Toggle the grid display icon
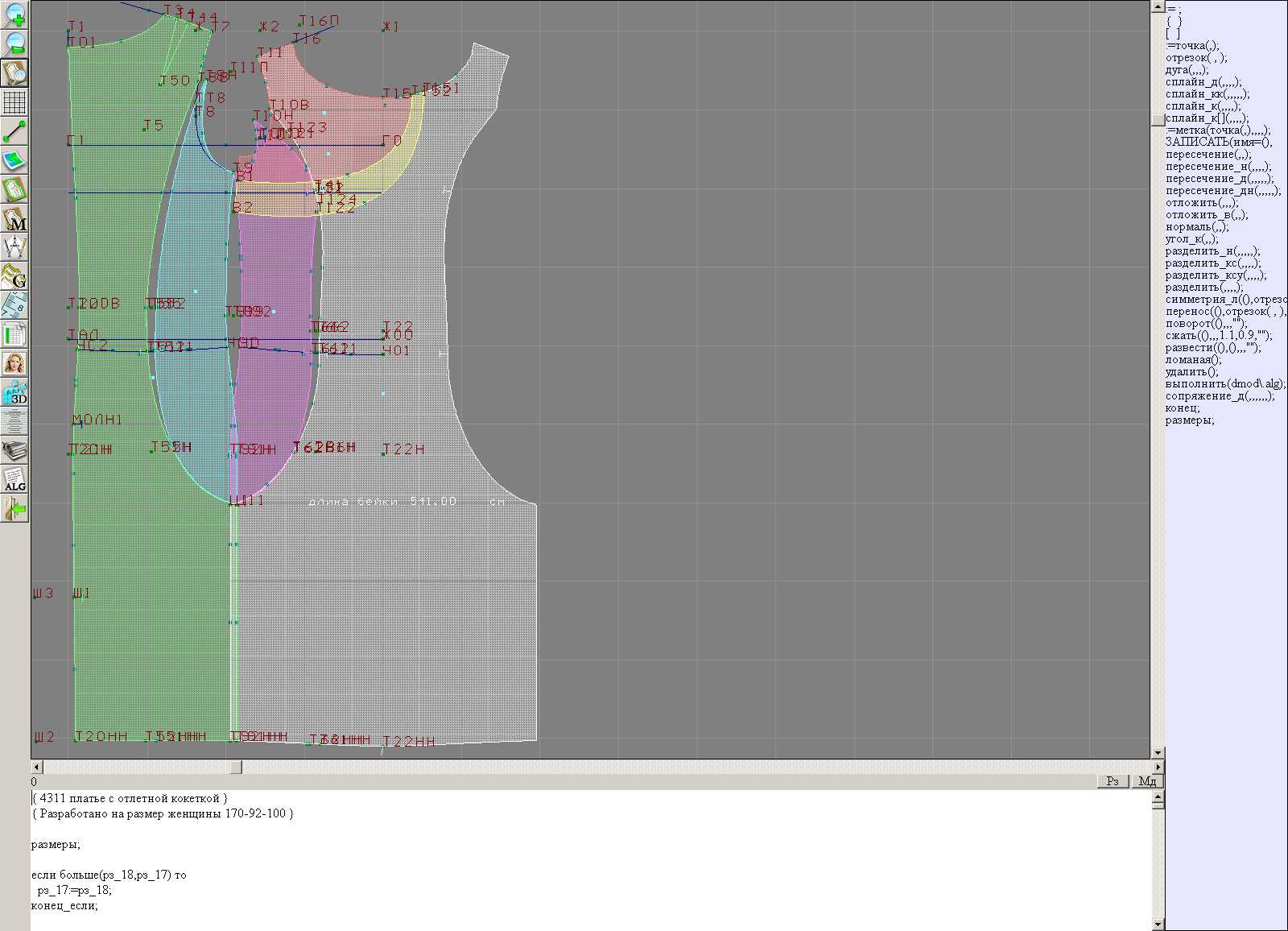Screen dimensions: 1288x931 point(14,102)
